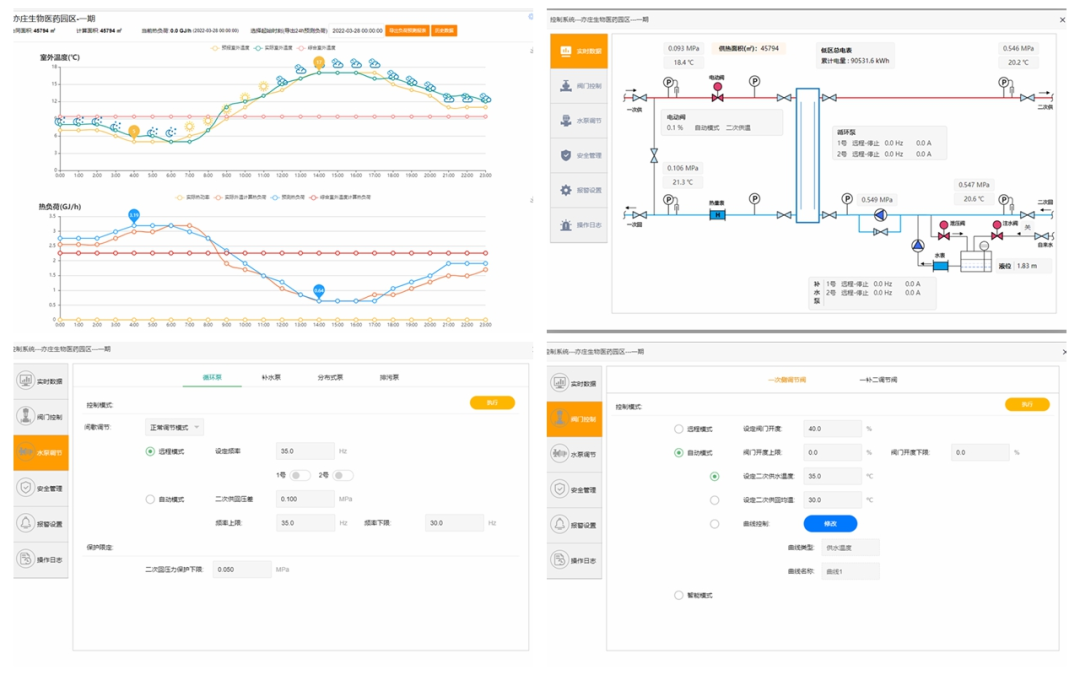The height and width of the screenshot is (675, 1080).
Task: Open 安全管理 in the valve control panel sidebar
Action: [x=574, y=490]
